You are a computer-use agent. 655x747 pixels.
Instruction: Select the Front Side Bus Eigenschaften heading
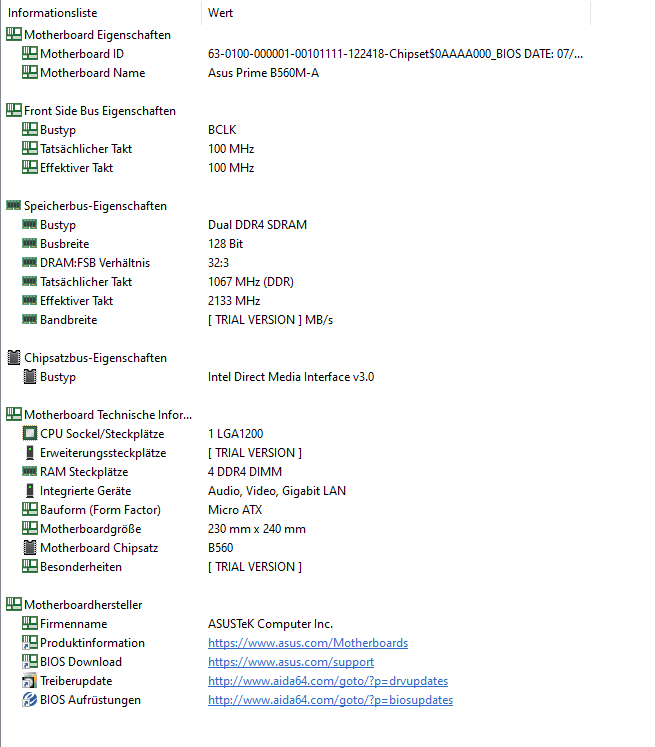[100, 111]
